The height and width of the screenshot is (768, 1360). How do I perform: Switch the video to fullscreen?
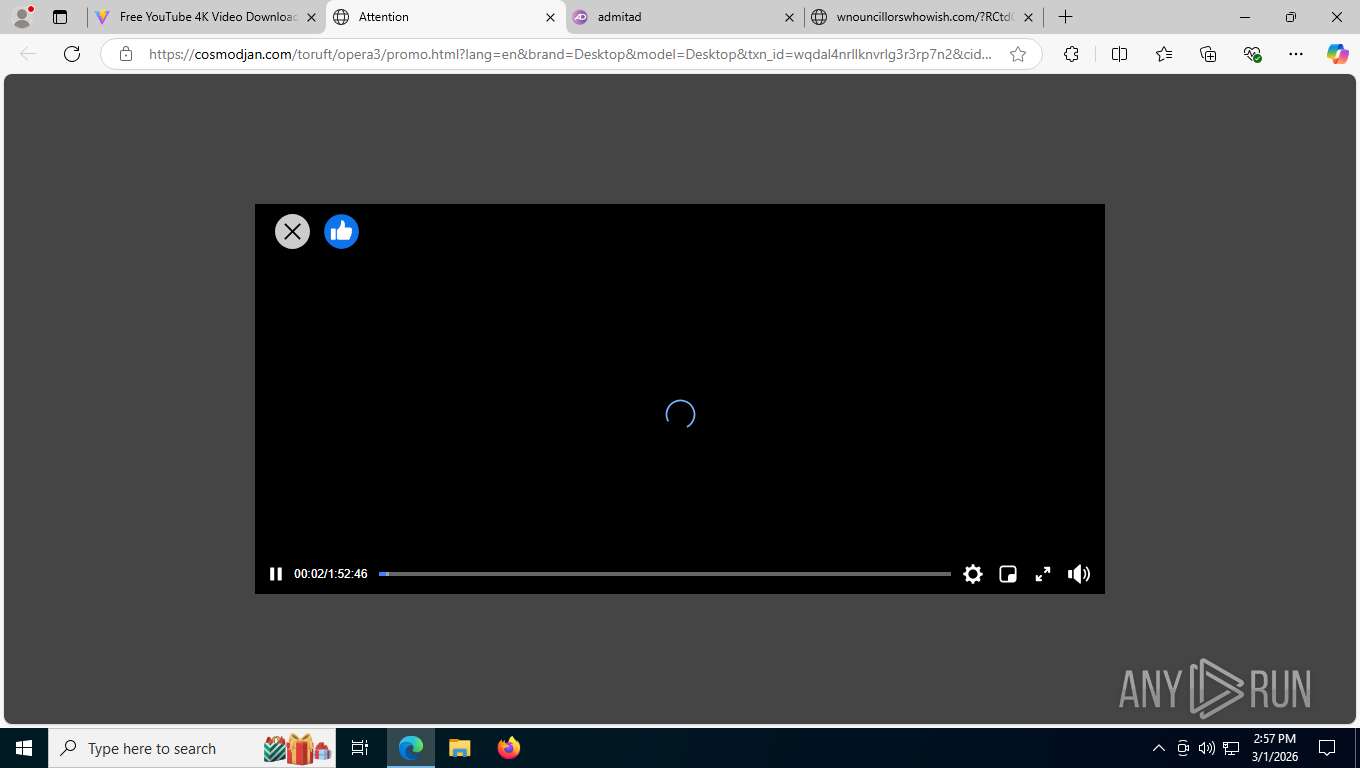tap(1042, 574)
